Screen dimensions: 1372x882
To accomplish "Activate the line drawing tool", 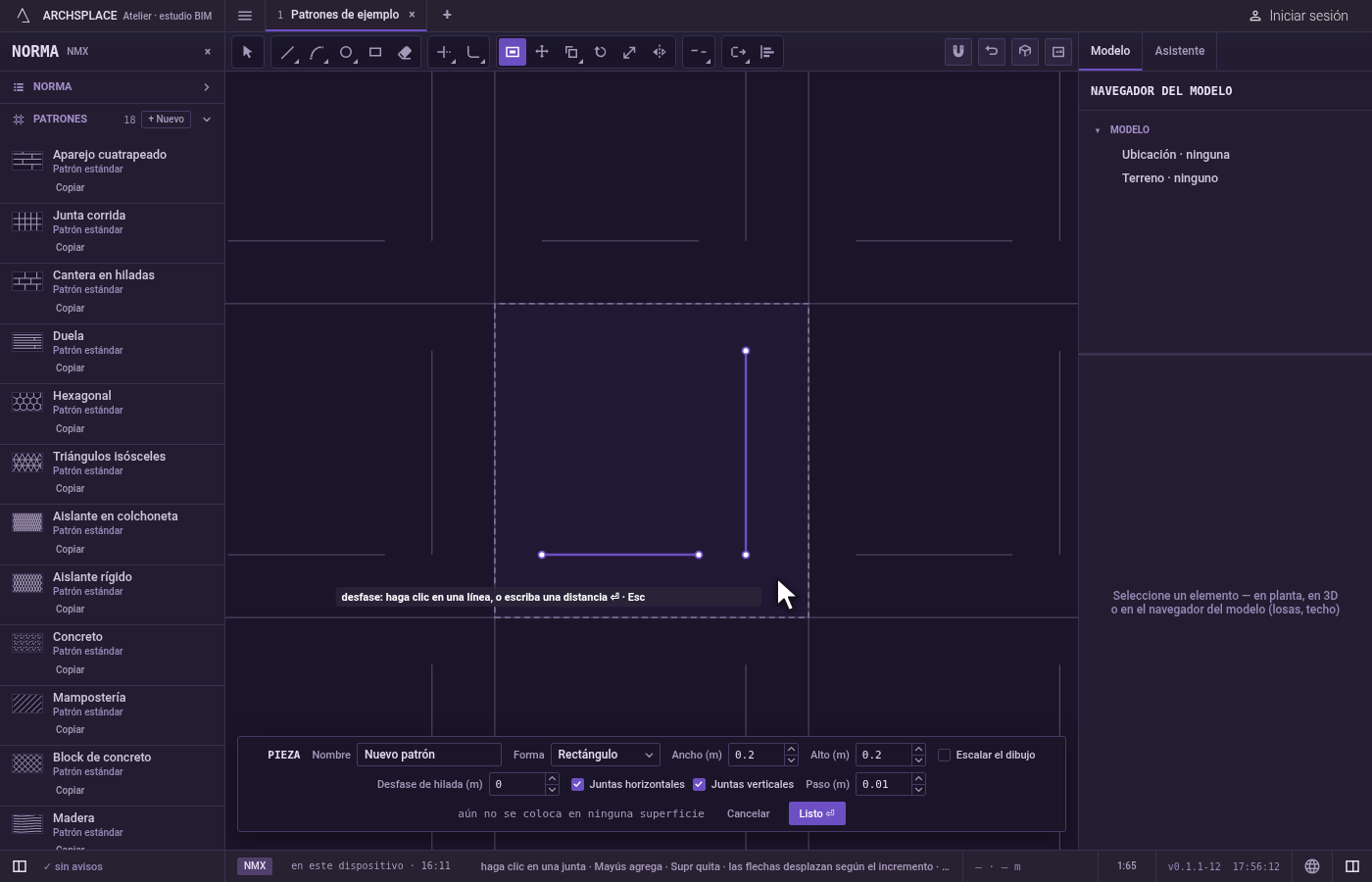I will click(287, 52).
